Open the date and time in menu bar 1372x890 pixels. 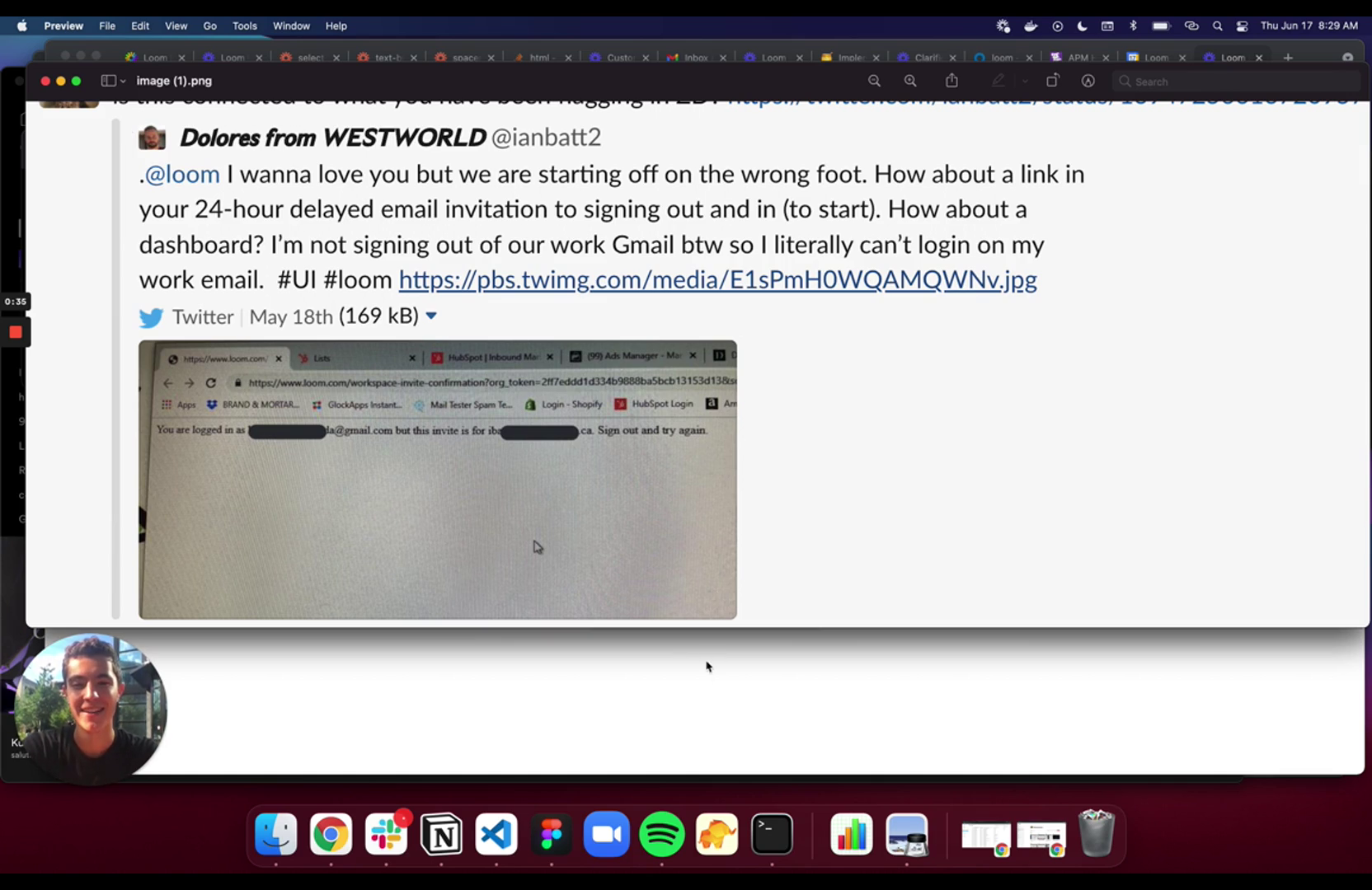pyautogui.click(x=1309, y=26)
